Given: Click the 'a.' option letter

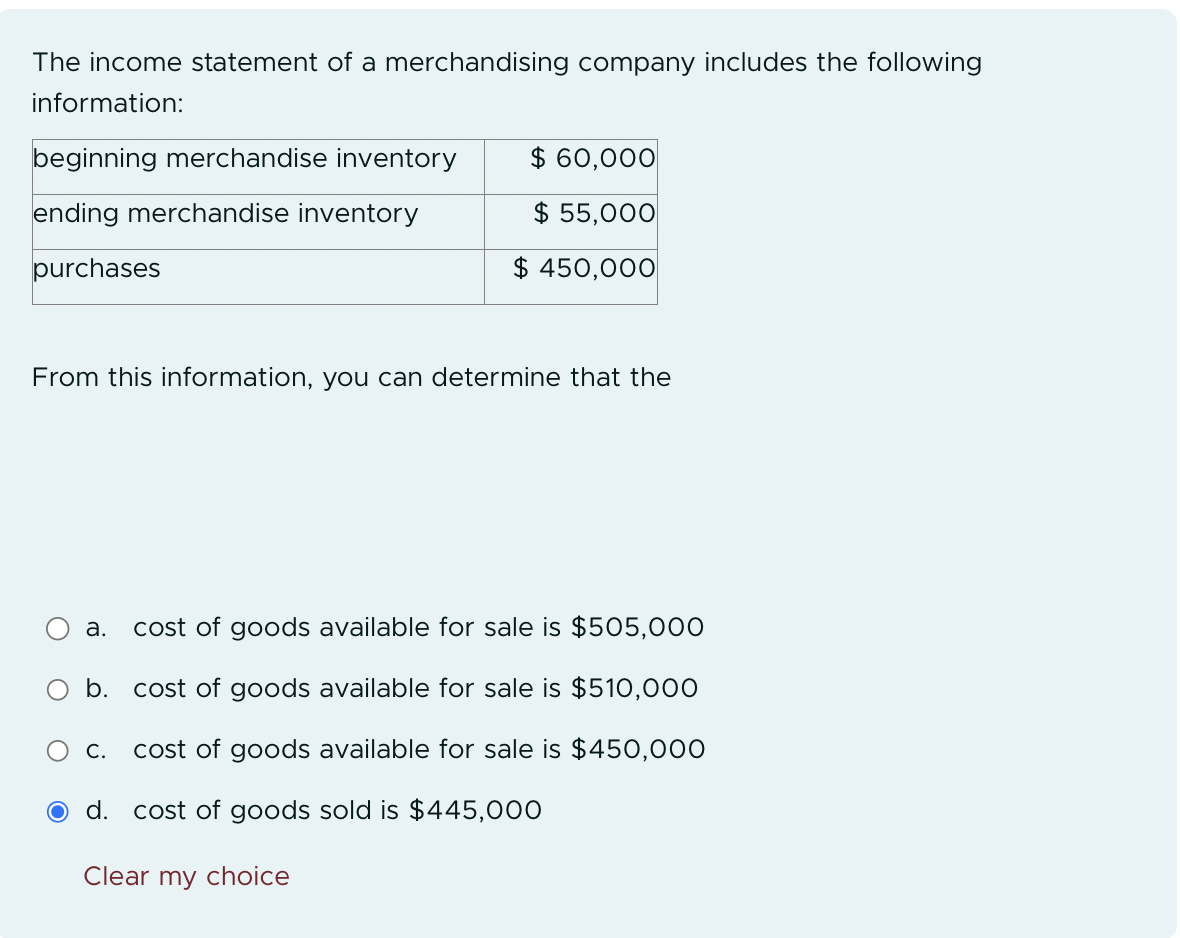Looking at the screenshot, I should coord(96,627).
